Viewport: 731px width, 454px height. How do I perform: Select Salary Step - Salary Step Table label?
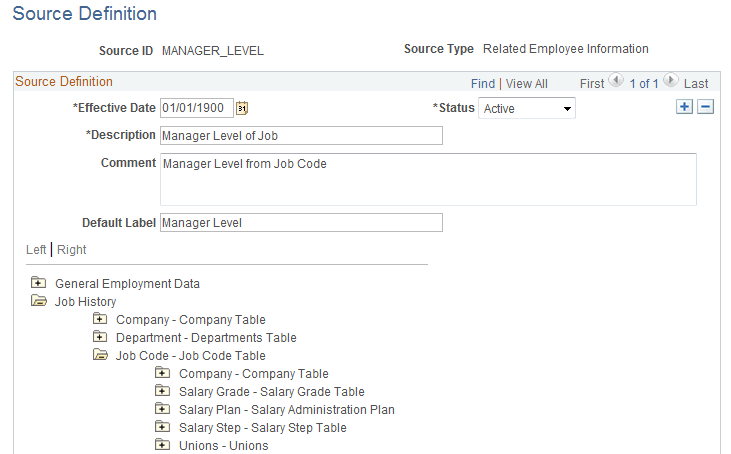[263, 428]
